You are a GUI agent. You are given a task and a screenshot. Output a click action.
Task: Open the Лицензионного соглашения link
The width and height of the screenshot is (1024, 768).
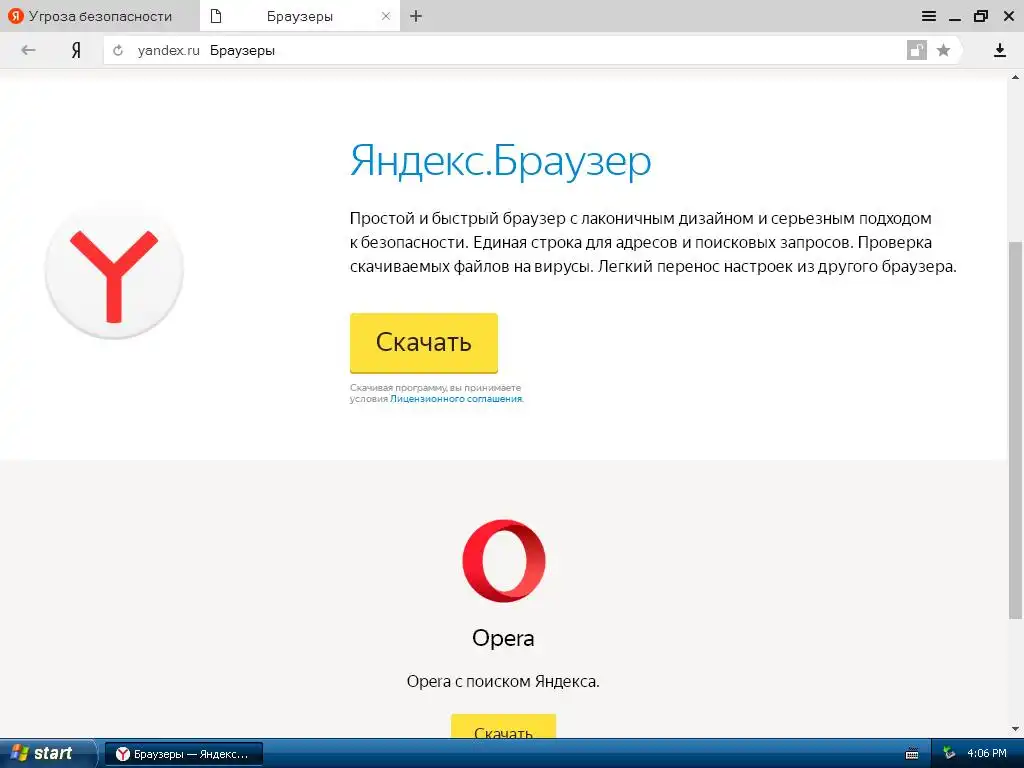tap(456, 399)
